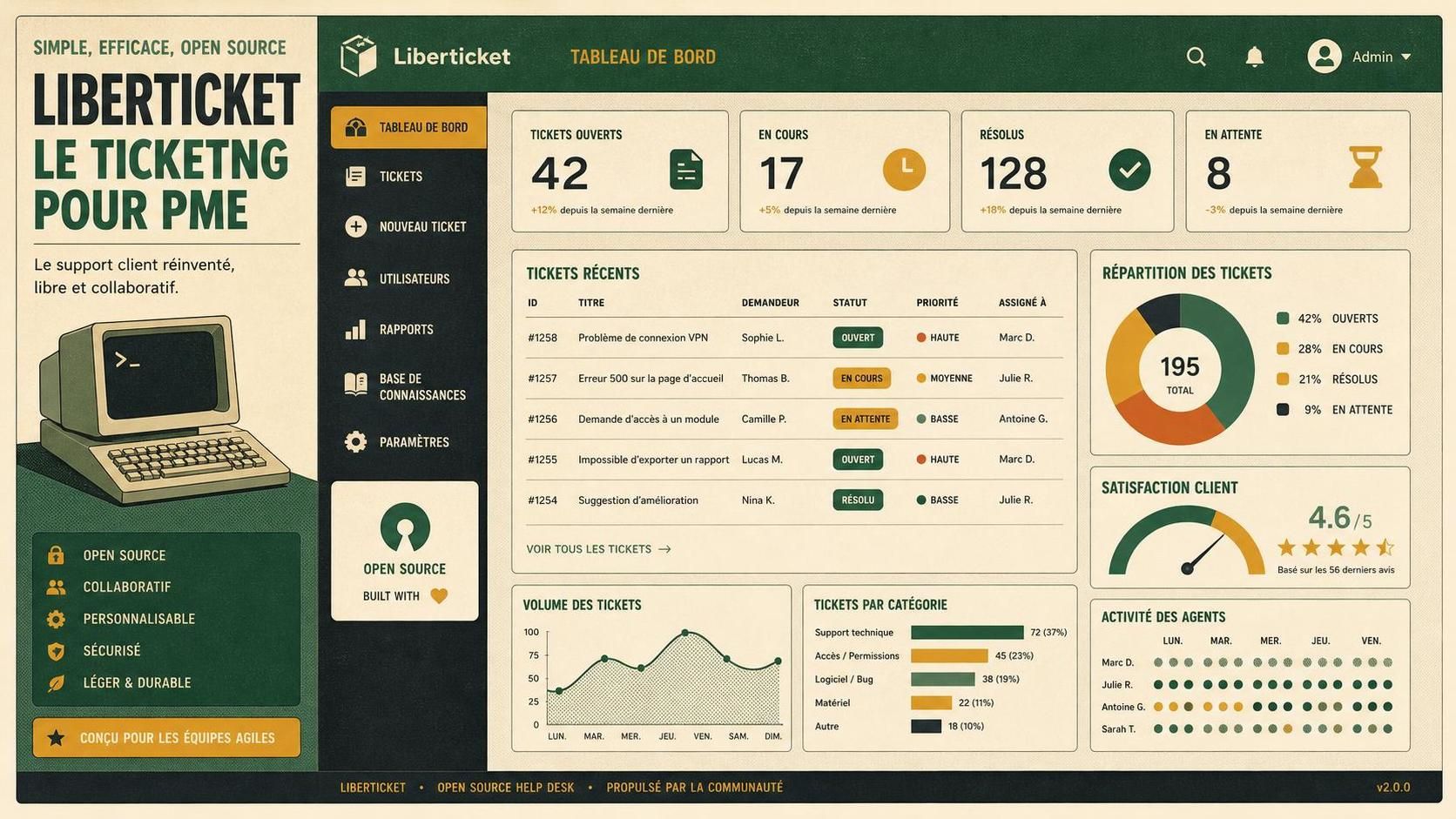Click the Accès / Permissions category bar
Screen dimensions: 1456x819
(949, 656)
